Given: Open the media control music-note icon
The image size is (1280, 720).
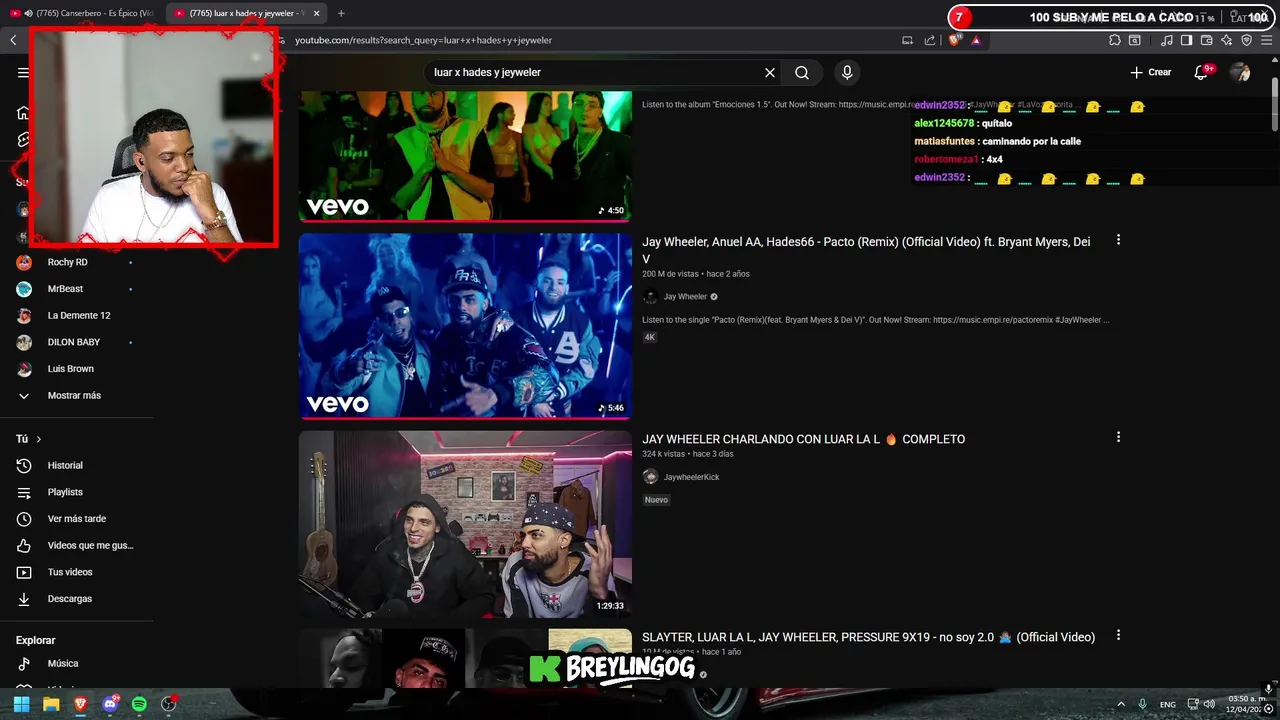Looking at the screenshot, I should [x=1167, y=40].
